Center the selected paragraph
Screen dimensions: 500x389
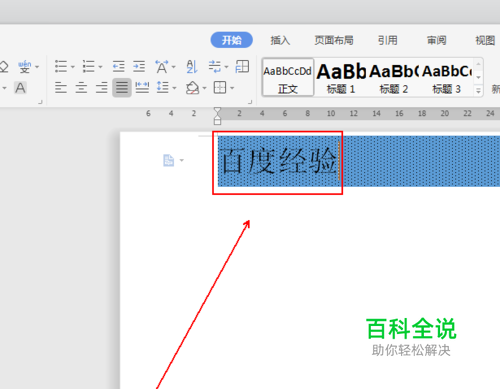[x=81, y=88]
